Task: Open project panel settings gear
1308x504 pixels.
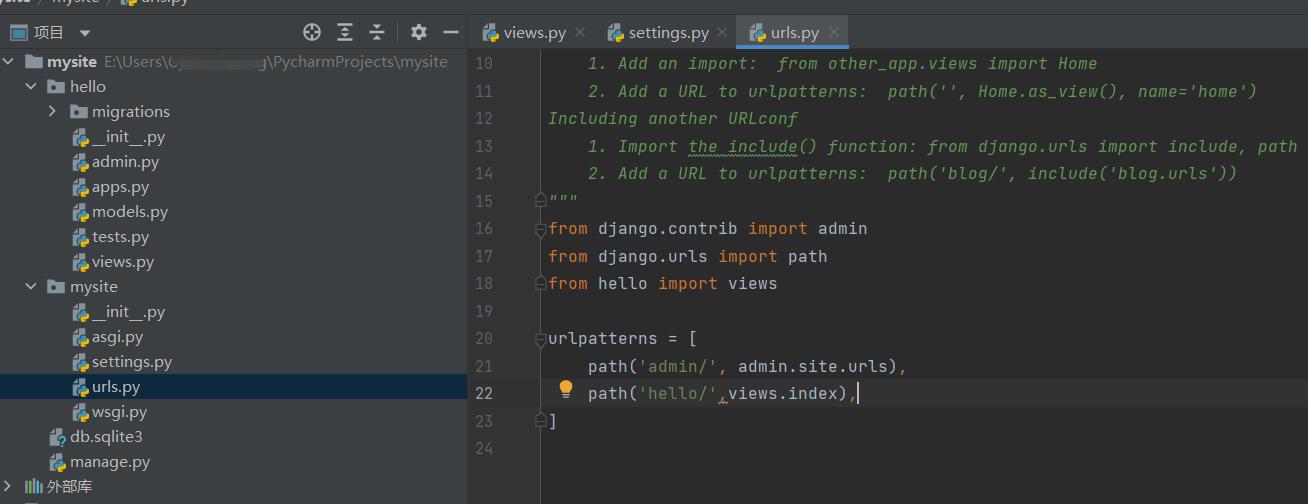Action: point(419,32)
